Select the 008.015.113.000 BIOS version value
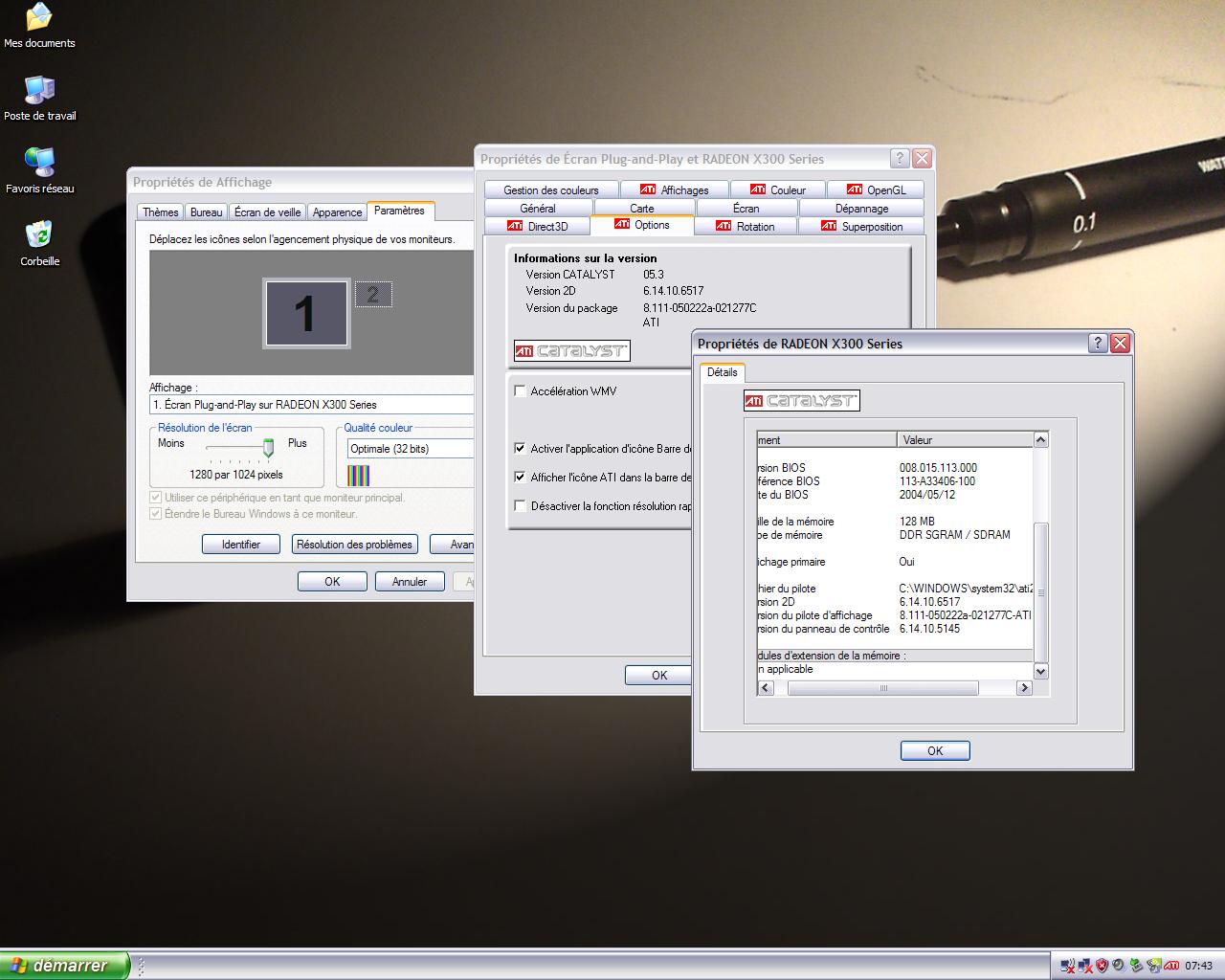This screenshot has height=980, width=1225. coord(938,468)
